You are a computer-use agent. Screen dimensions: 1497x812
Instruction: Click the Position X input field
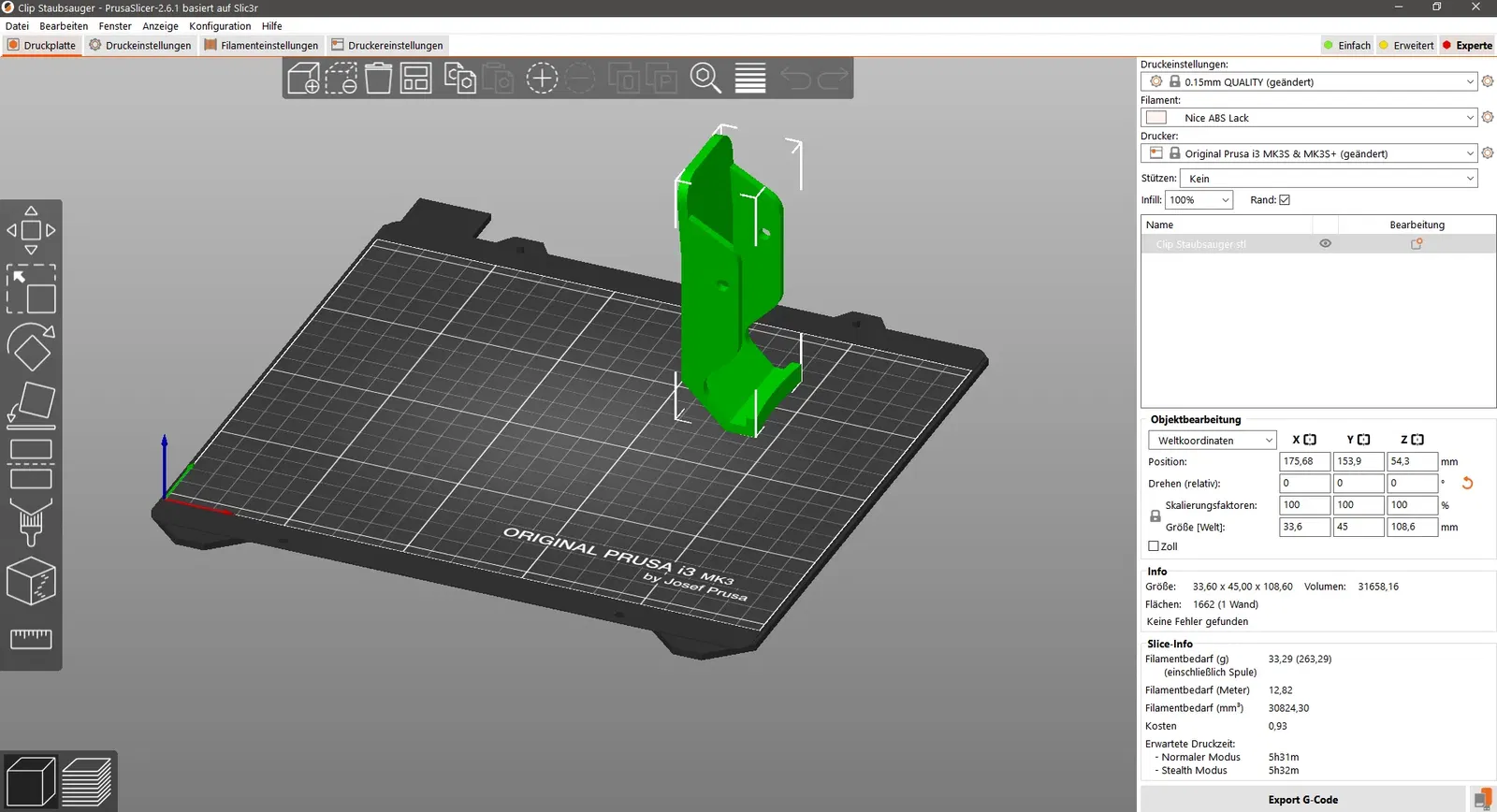pos(1304,461)
